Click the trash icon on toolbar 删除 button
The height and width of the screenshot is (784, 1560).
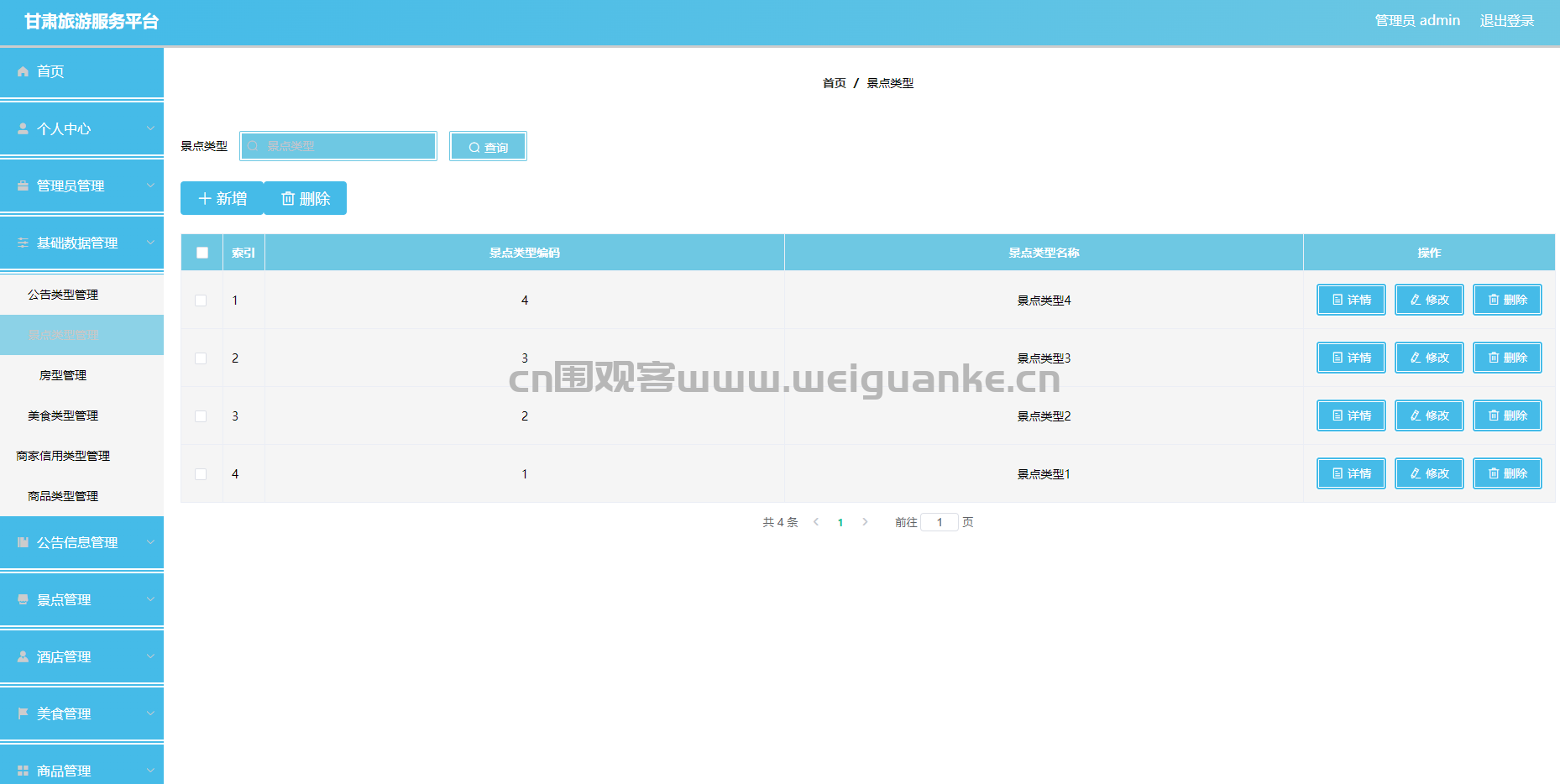click(288, 198)
